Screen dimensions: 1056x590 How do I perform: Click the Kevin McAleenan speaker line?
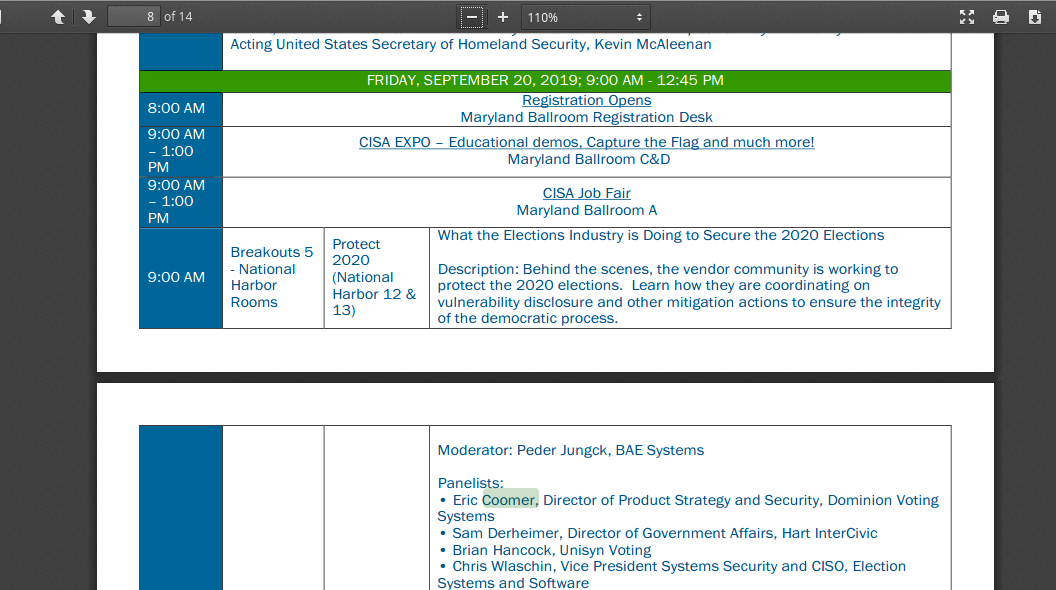471,44
